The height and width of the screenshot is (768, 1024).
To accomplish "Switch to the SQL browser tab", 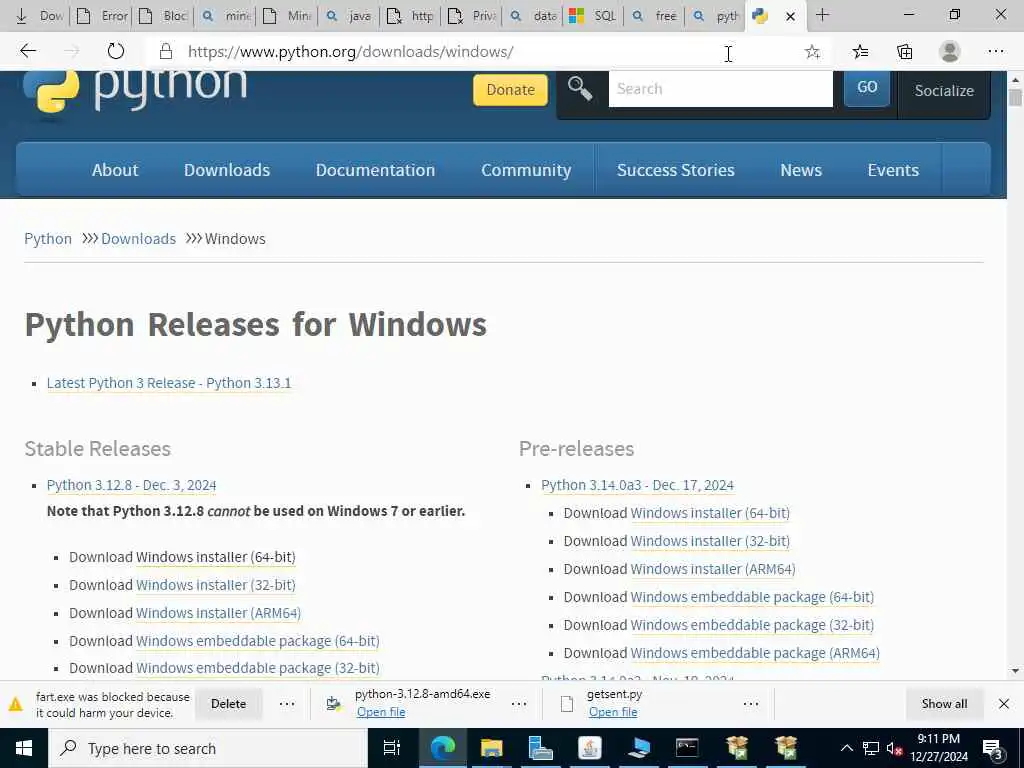I will (x=593, y=16).
